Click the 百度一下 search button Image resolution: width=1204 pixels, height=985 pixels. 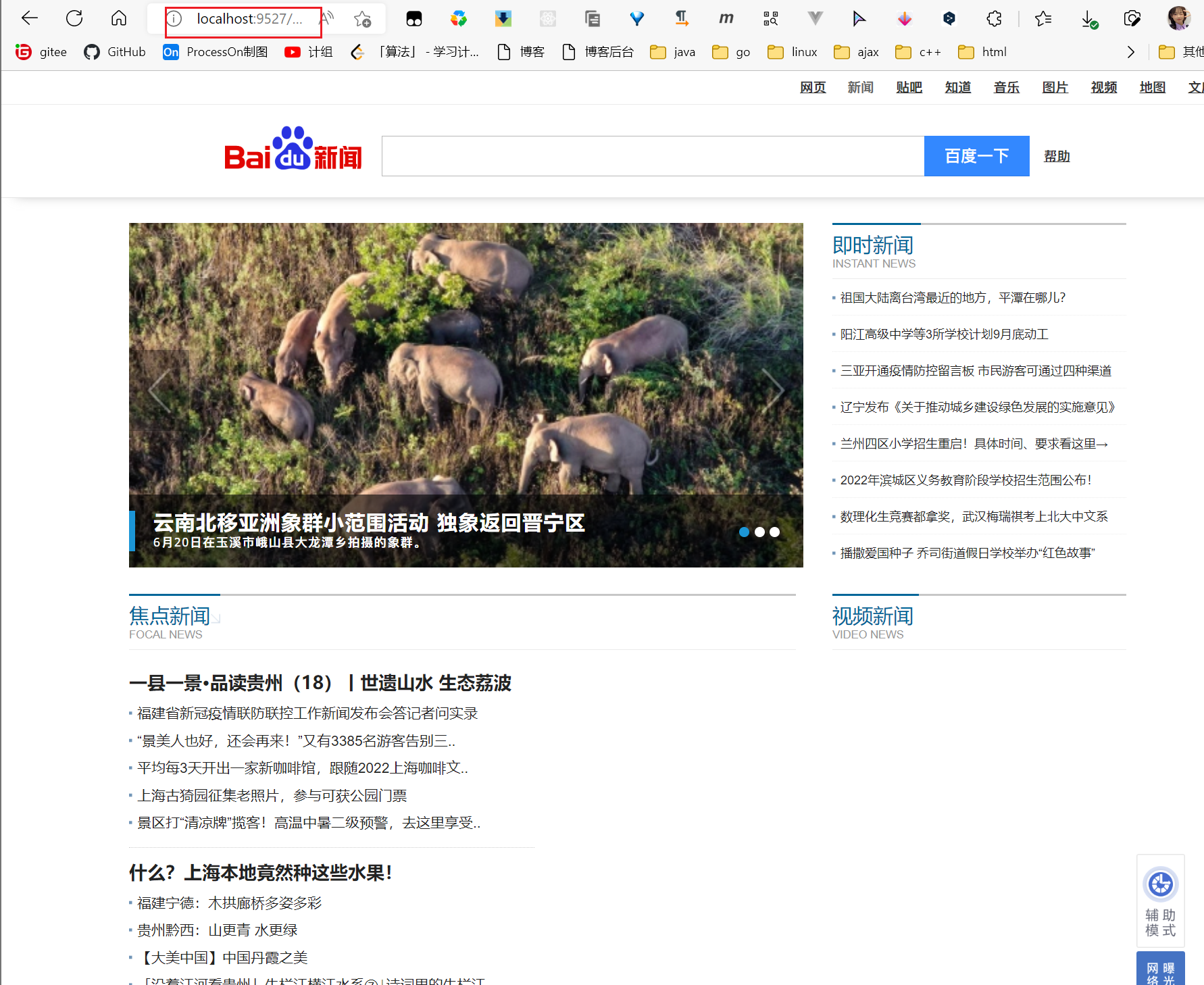(x=977, y=156)
